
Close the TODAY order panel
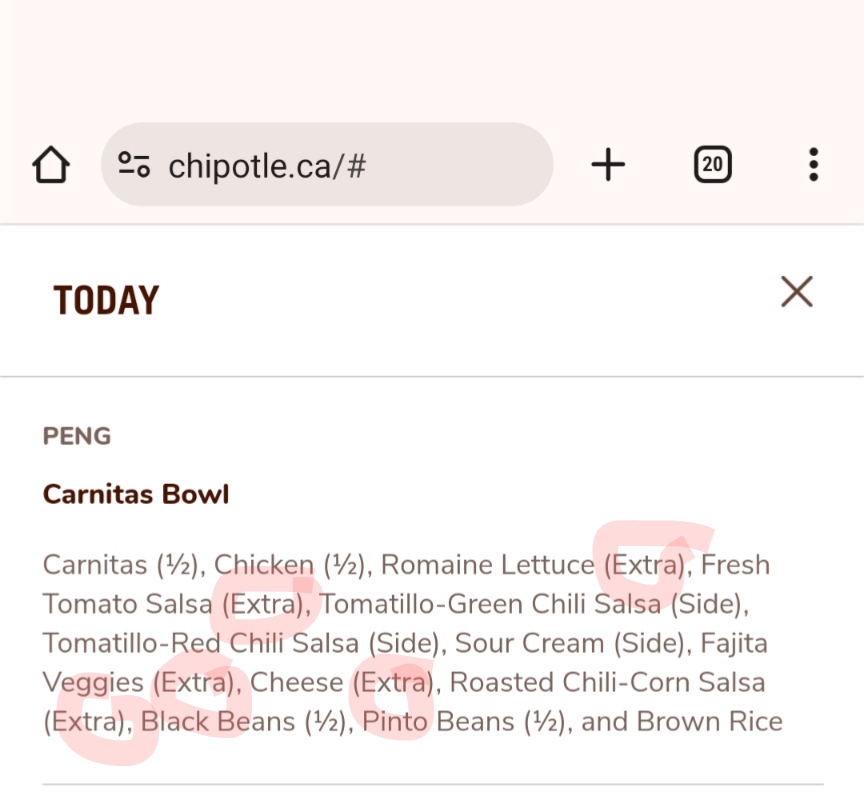pos(797,292)
